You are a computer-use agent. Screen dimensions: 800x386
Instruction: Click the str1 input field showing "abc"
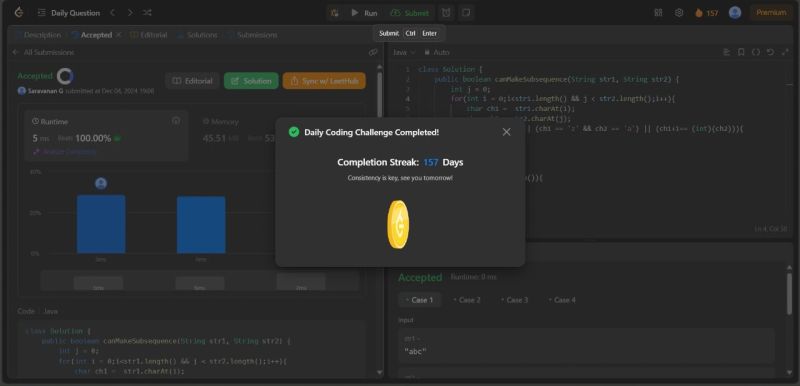(x=586, y=346)
